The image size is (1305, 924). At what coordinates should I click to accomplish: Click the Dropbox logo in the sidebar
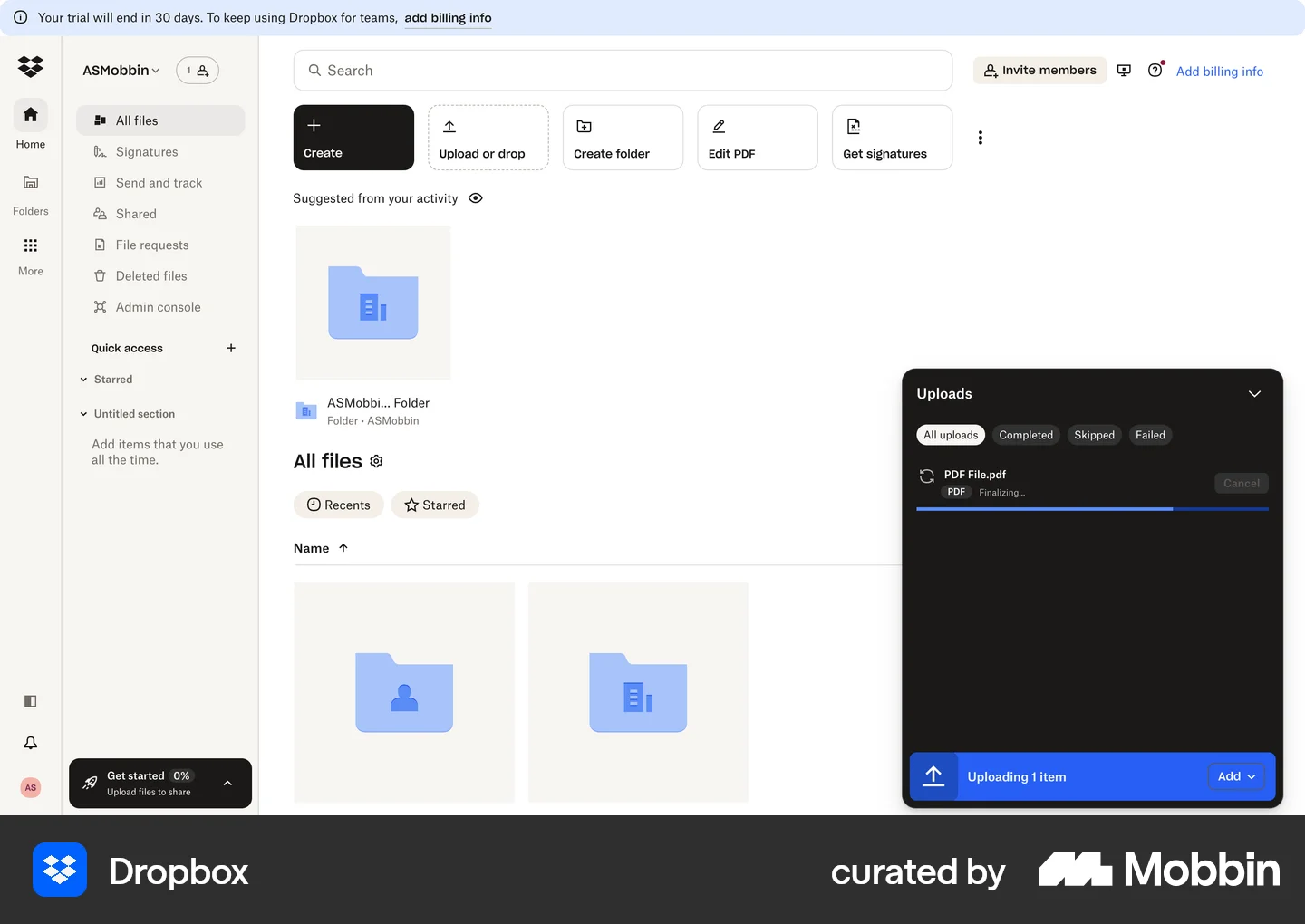click(x=31, y=66)
